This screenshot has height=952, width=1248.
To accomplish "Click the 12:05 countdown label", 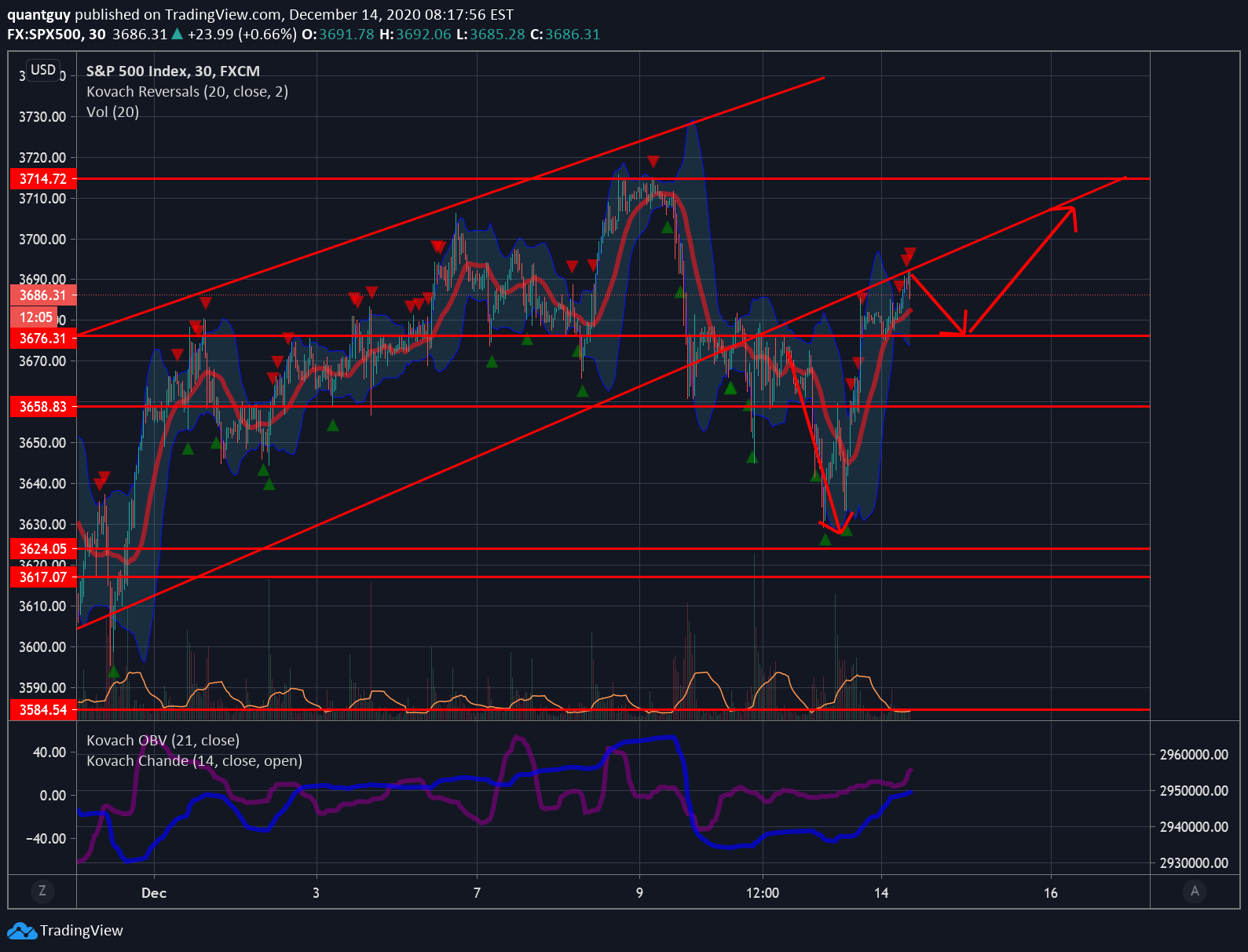I will tap(35, 317).
